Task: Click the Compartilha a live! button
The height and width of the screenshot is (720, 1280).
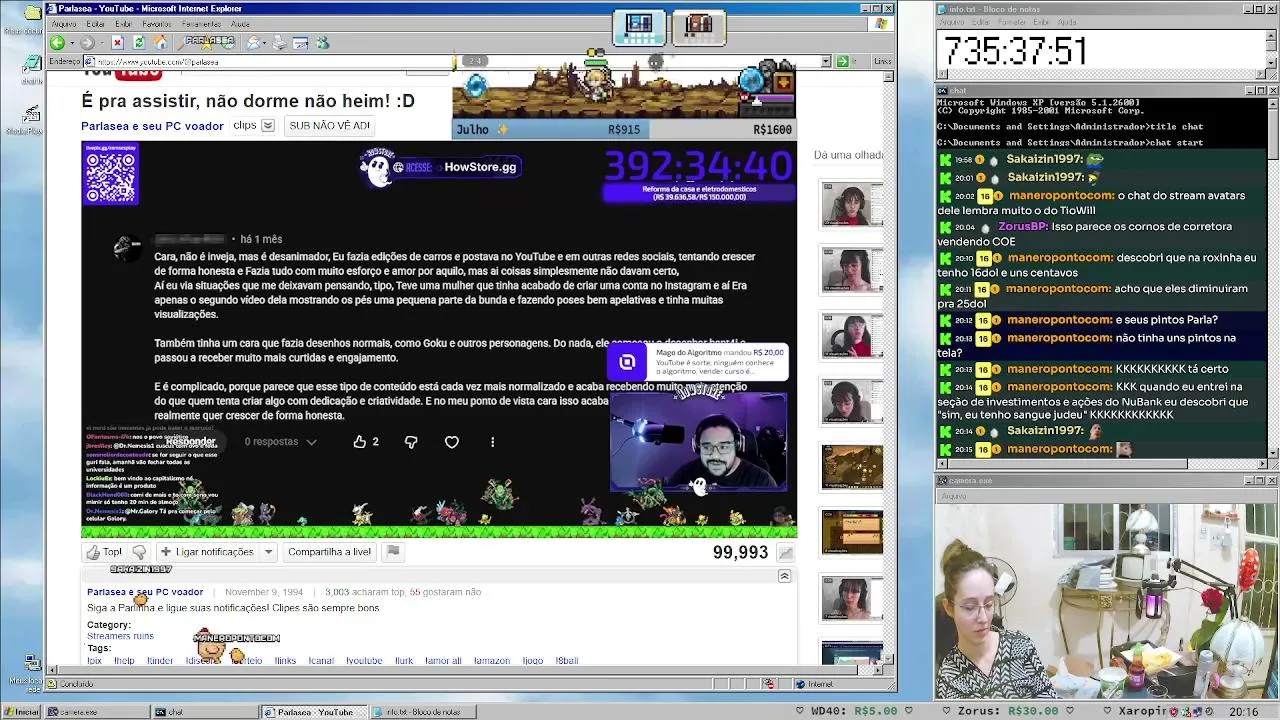Action: [x=329, y=552]
